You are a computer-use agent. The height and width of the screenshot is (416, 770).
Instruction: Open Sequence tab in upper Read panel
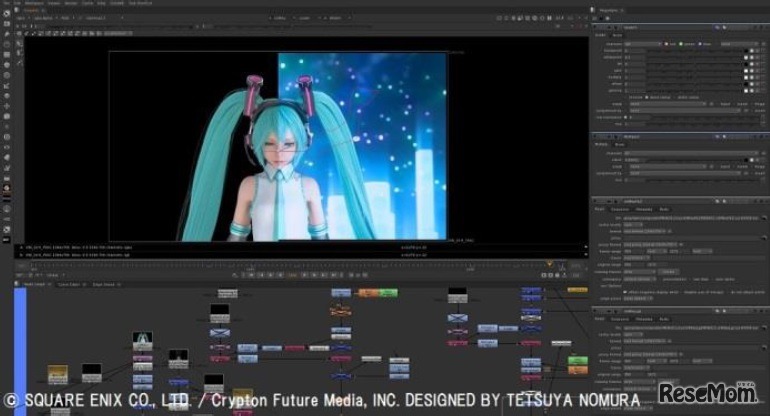(x=620, y=209)
